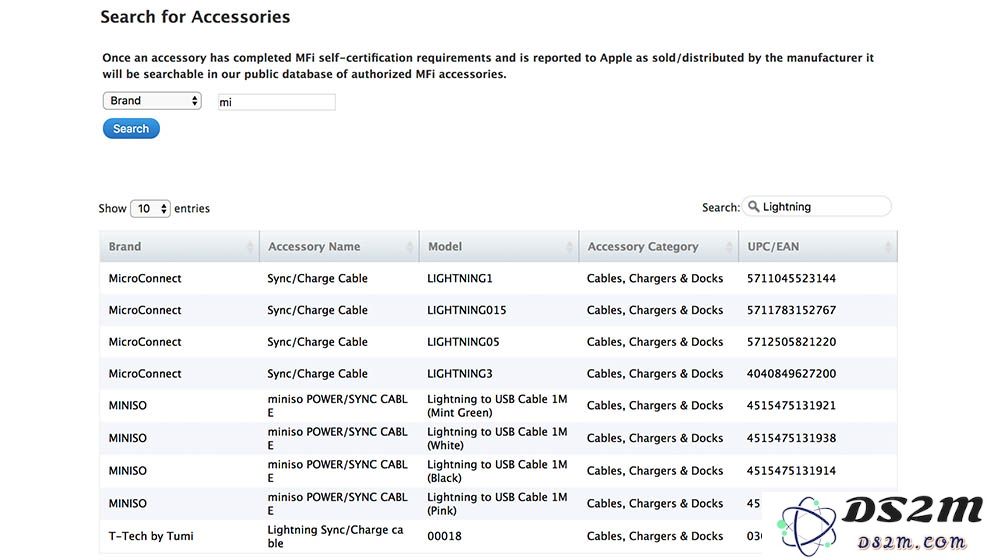This screenshot has height=560, width=1000.
Task: Click brand cell "T-Tech by Tumi"
Action: point(151,536)
